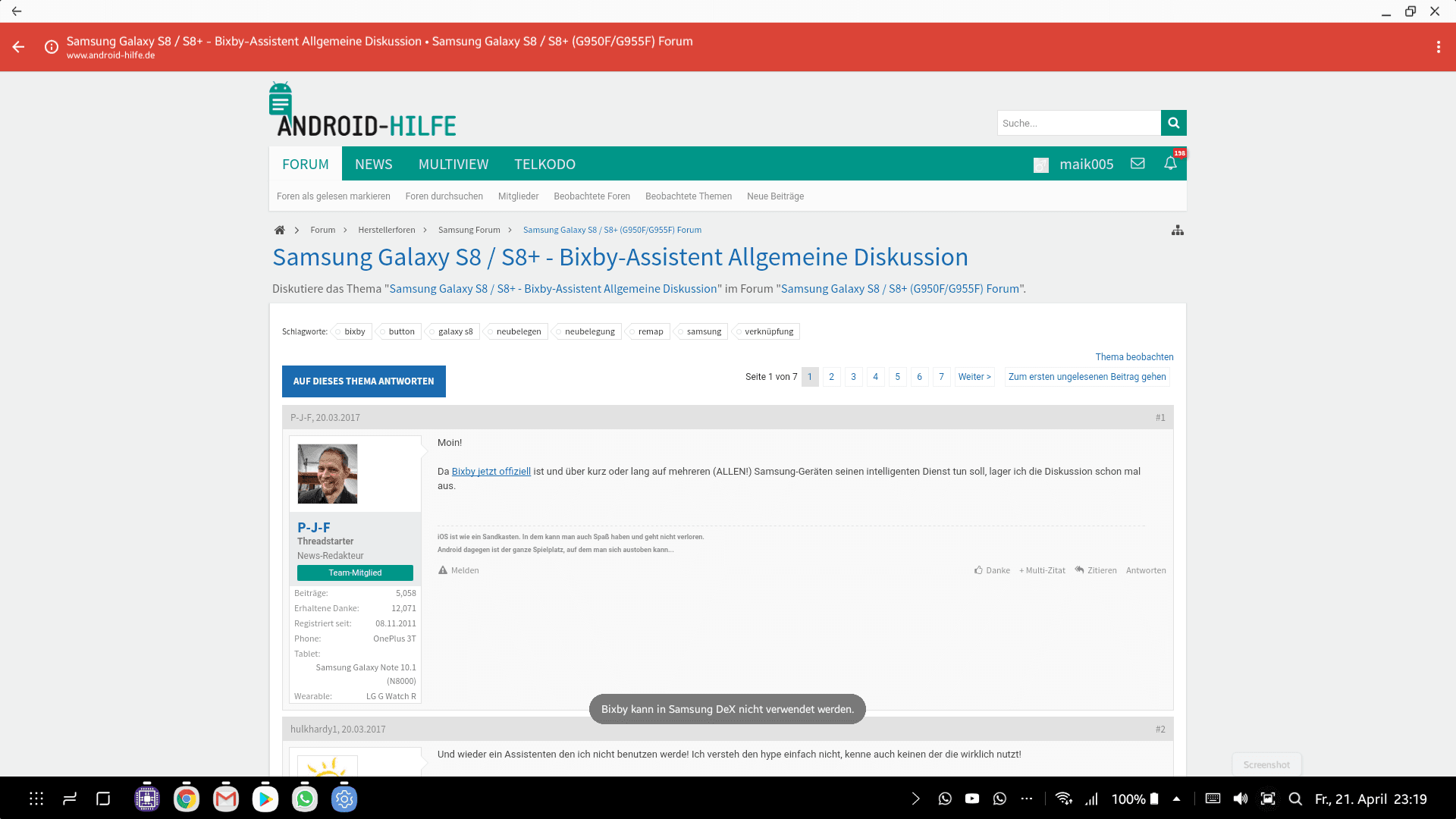
Task: Click + Multi-Zitat on post #1
Action: tap(1042, 570)
